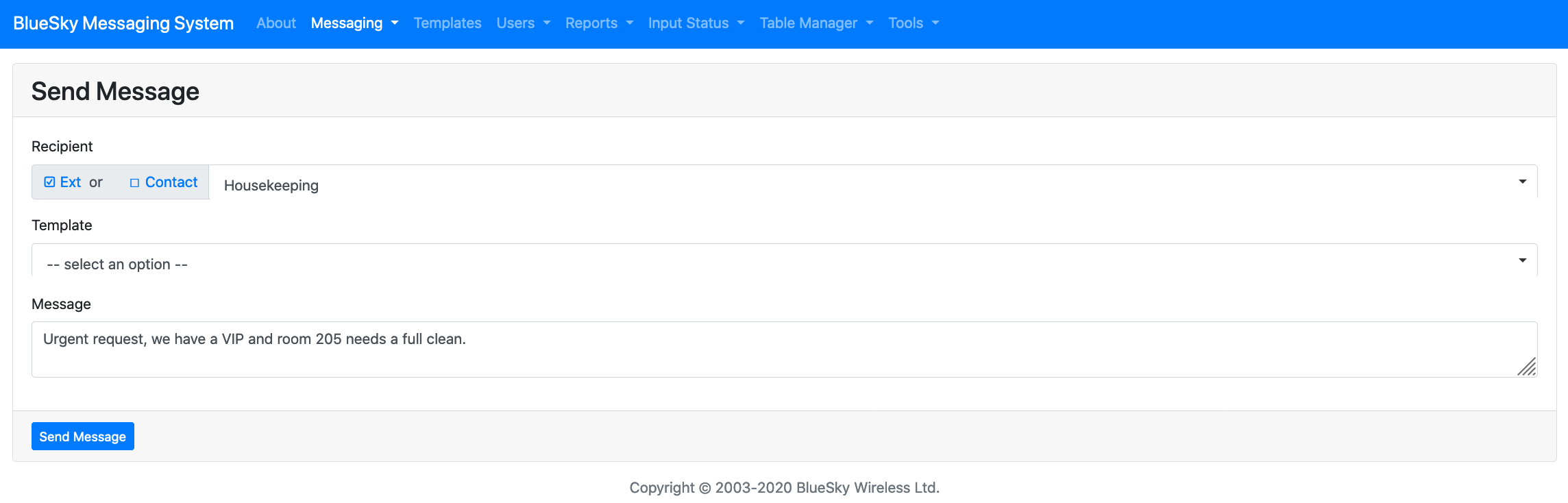
Task: Open the Reports dropdown menu
Action: coord(599,23)
